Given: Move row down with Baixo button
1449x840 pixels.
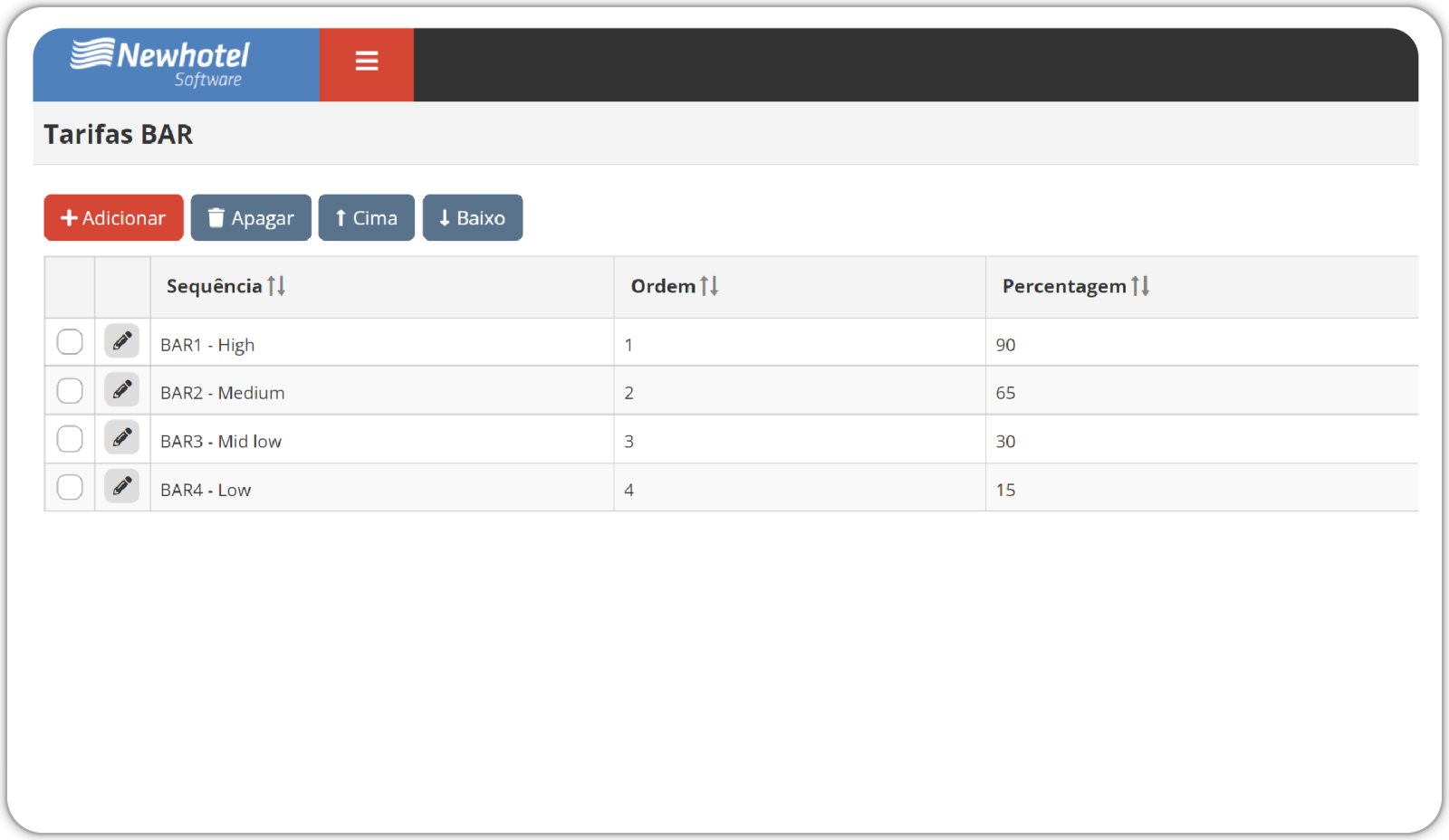Looking at the screenshot, I should 472,217.
